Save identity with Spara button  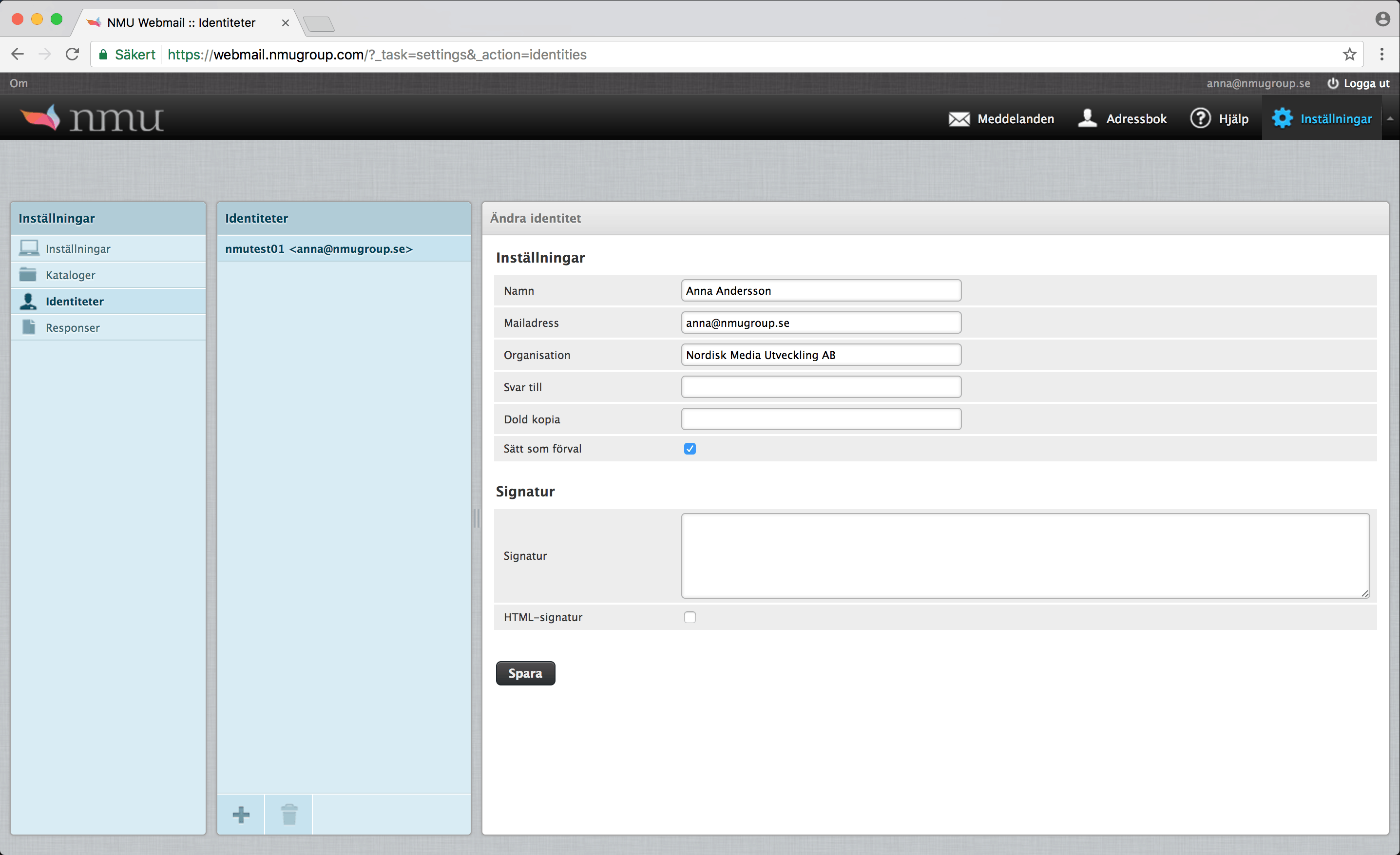point(525,673)
